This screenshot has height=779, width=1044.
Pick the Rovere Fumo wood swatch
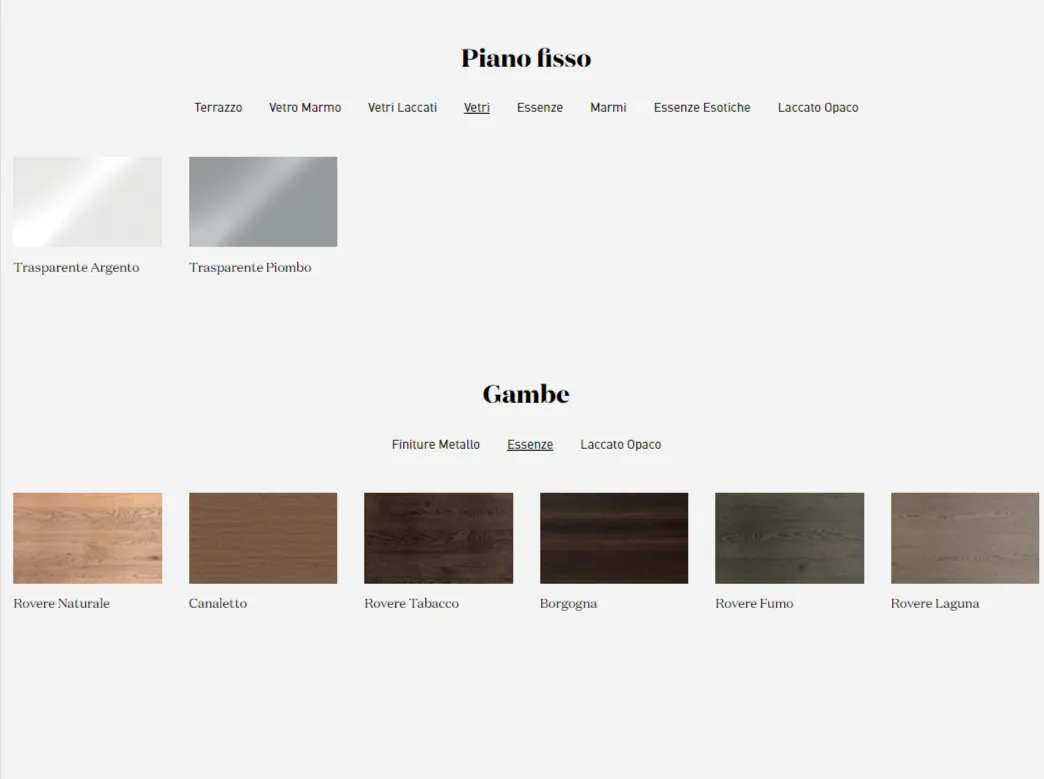point(790,538)
